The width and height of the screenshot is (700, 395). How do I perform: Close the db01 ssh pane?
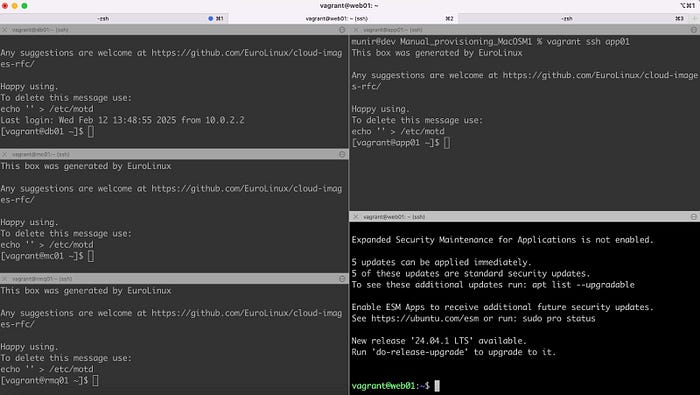point(4,29)
